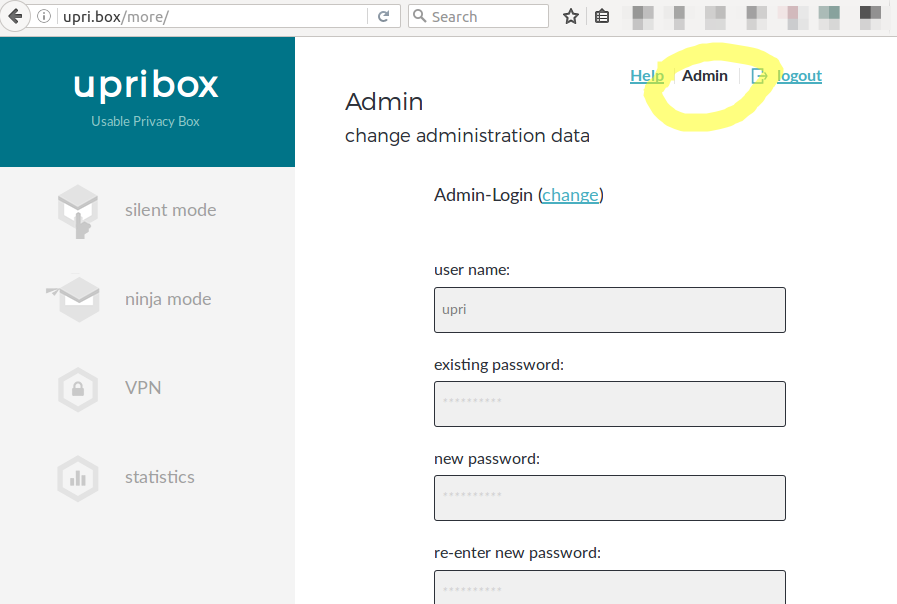
Task: Click the browser Search box
Action: [479, 17]
